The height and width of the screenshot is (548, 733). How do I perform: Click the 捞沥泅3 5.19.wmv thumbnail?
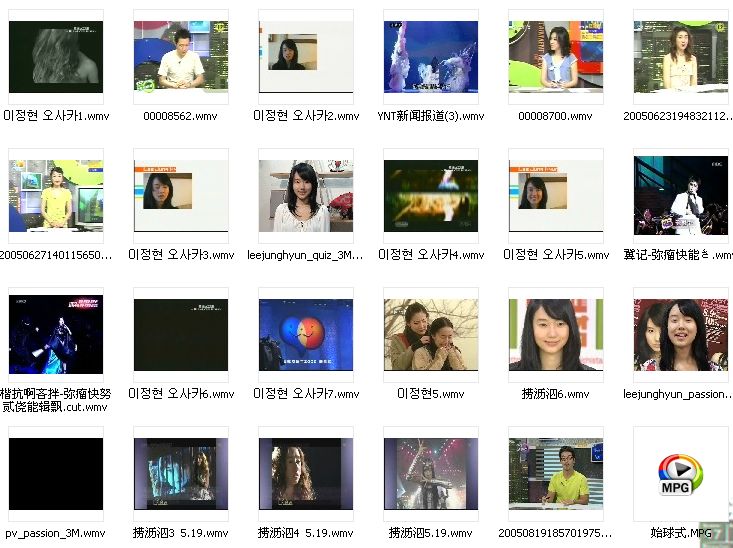[x=181, y=474]
